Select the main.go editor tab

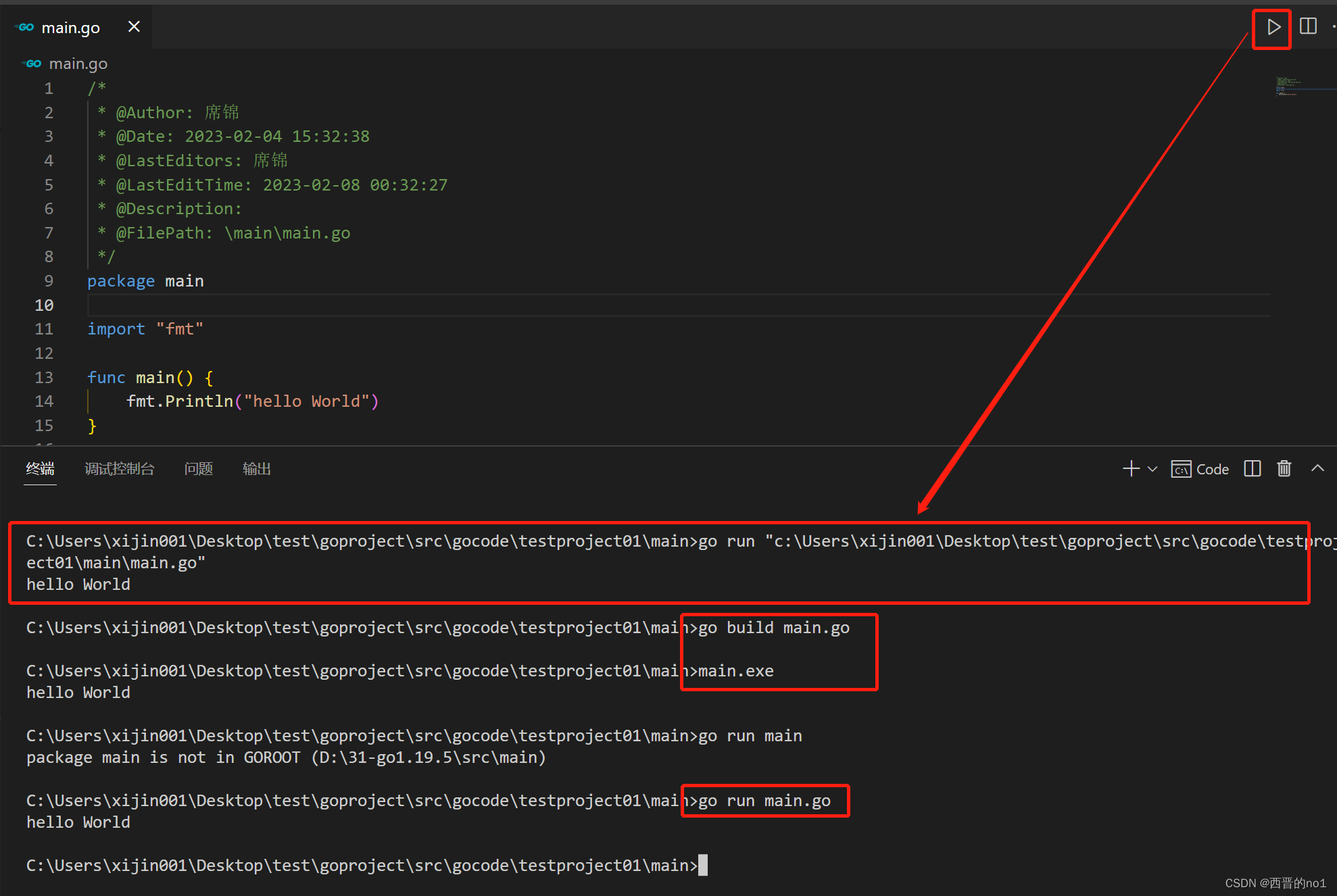[70, 28]
